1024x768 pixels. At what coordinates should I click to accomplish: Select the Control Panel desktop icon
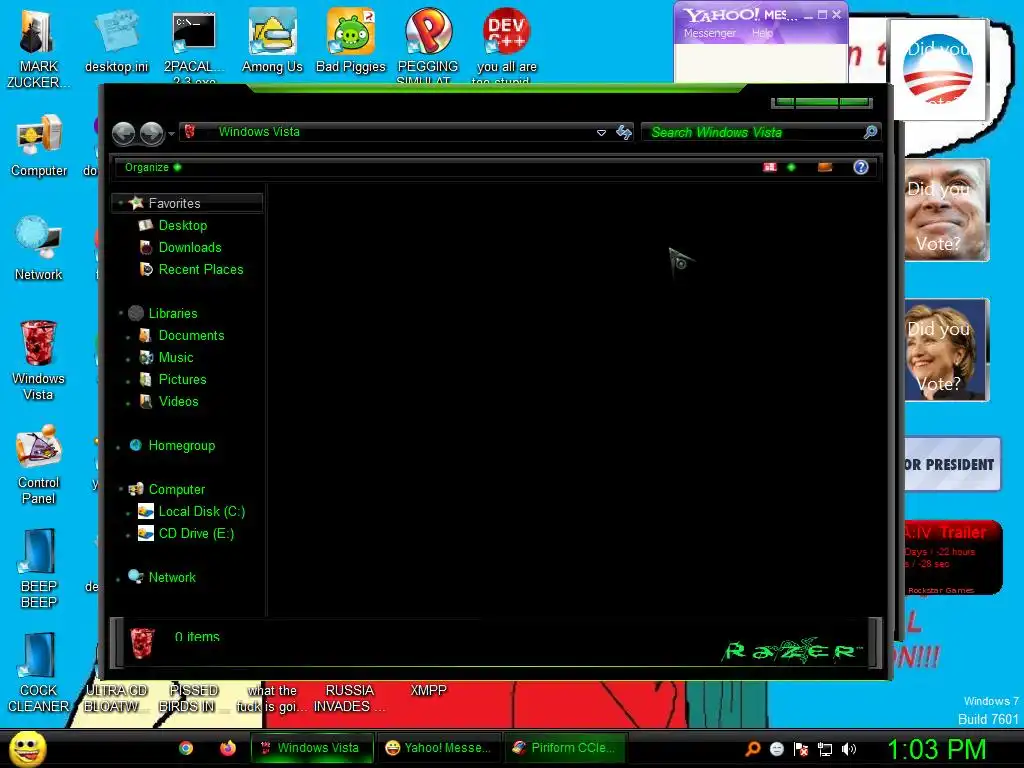tap(39, 464)
